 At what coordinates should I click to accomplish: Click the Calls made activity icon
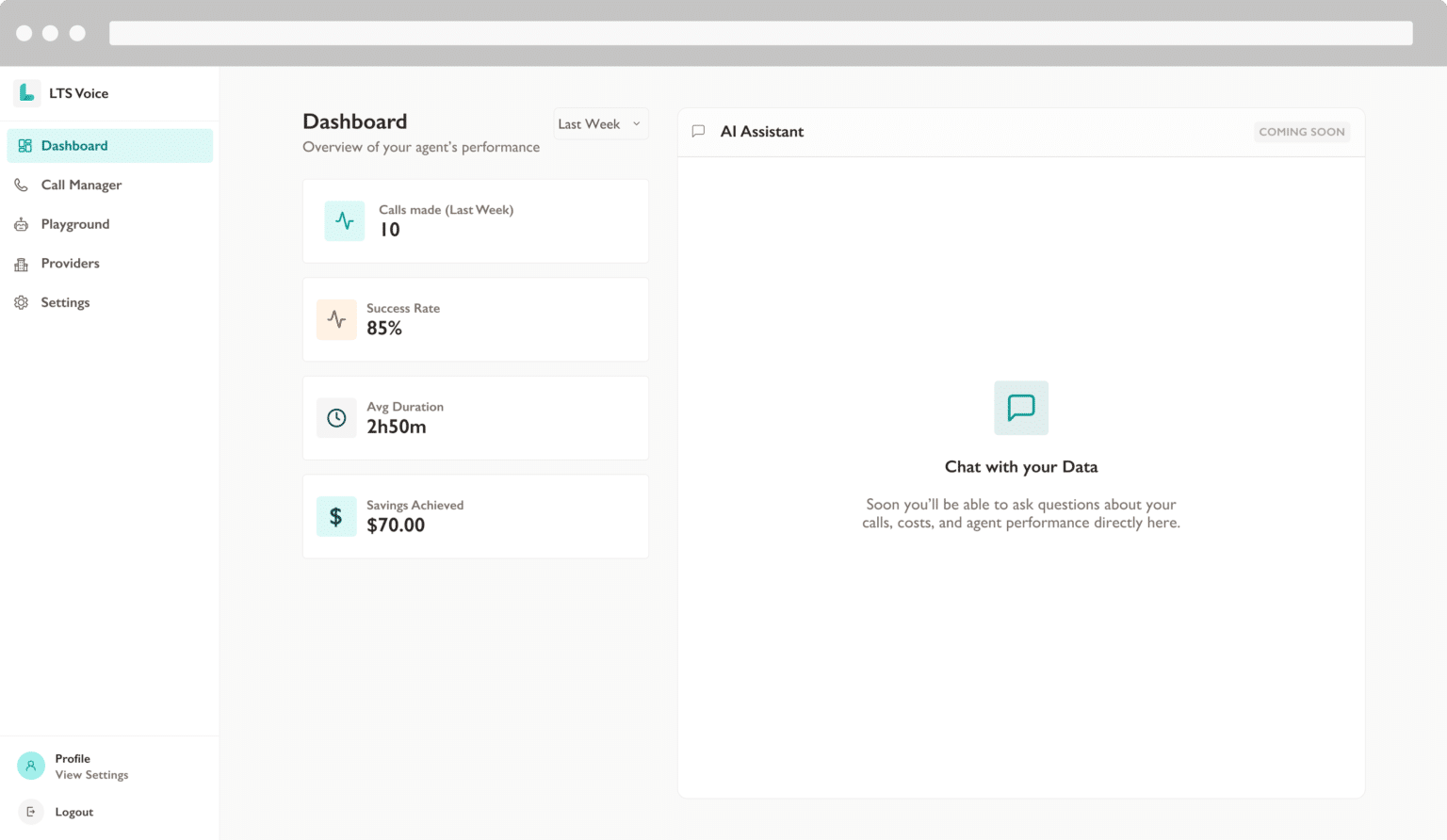[x=344, y=220]
